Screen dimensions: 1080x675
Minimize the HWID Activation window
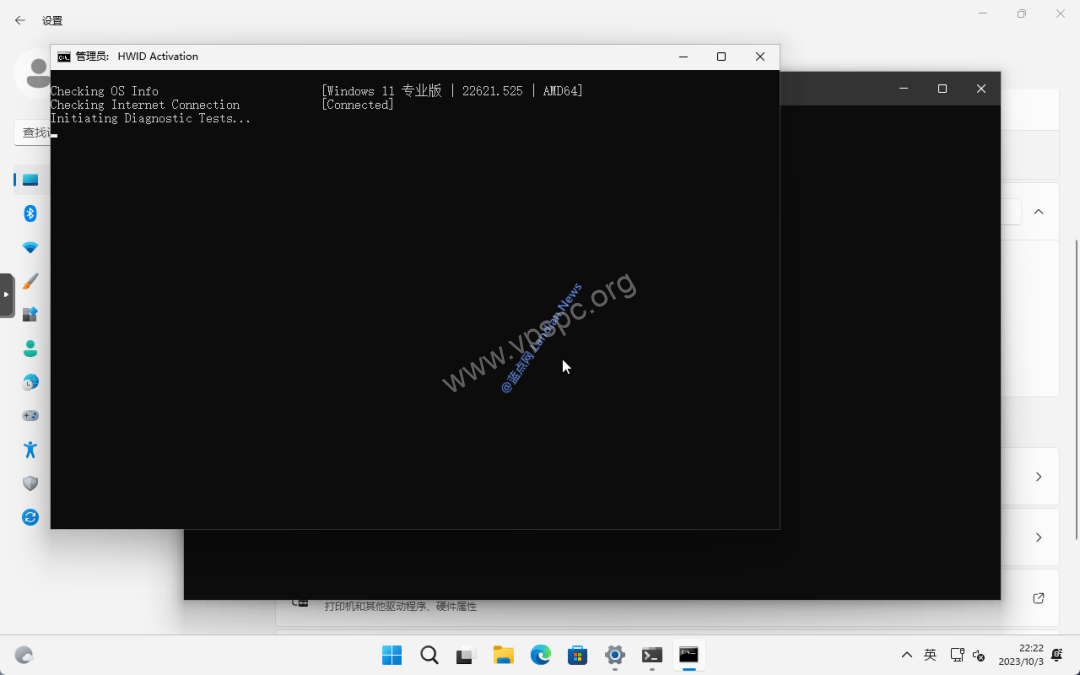[683, 56]
